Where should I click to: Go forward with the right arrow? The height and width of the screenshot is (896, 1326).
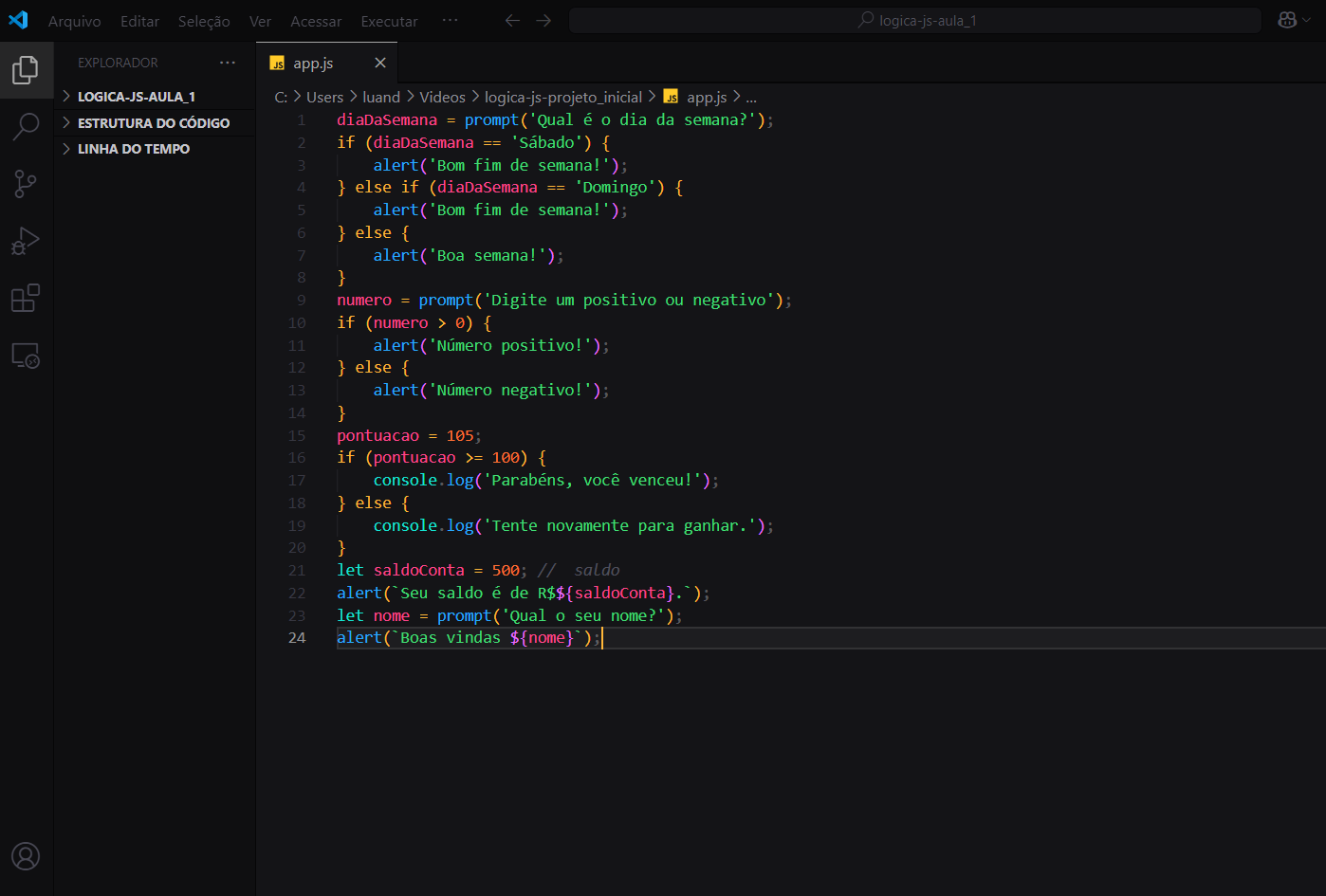pos(543,20)
